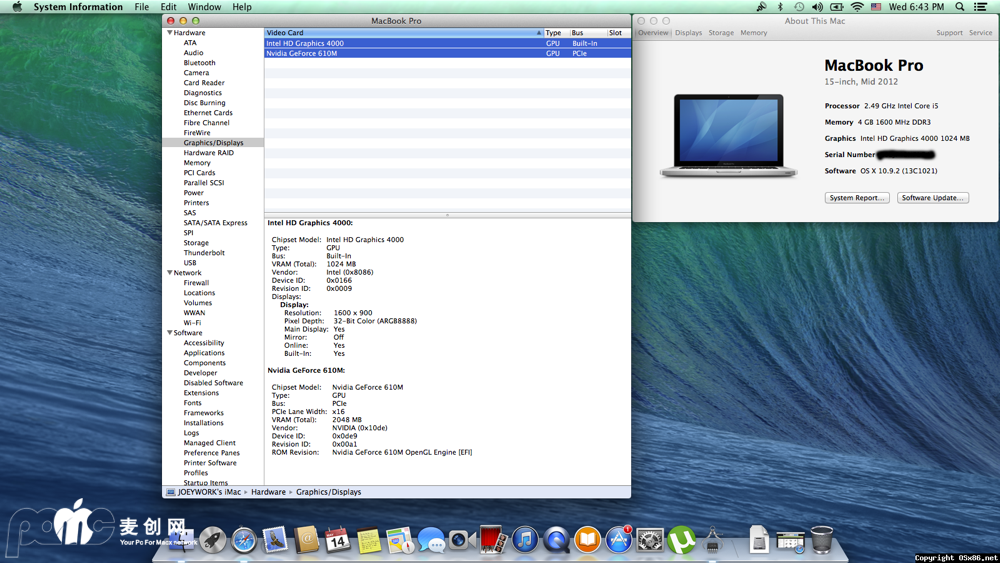Open the File menu
The image size is (1000, 563).
[142, 7]
